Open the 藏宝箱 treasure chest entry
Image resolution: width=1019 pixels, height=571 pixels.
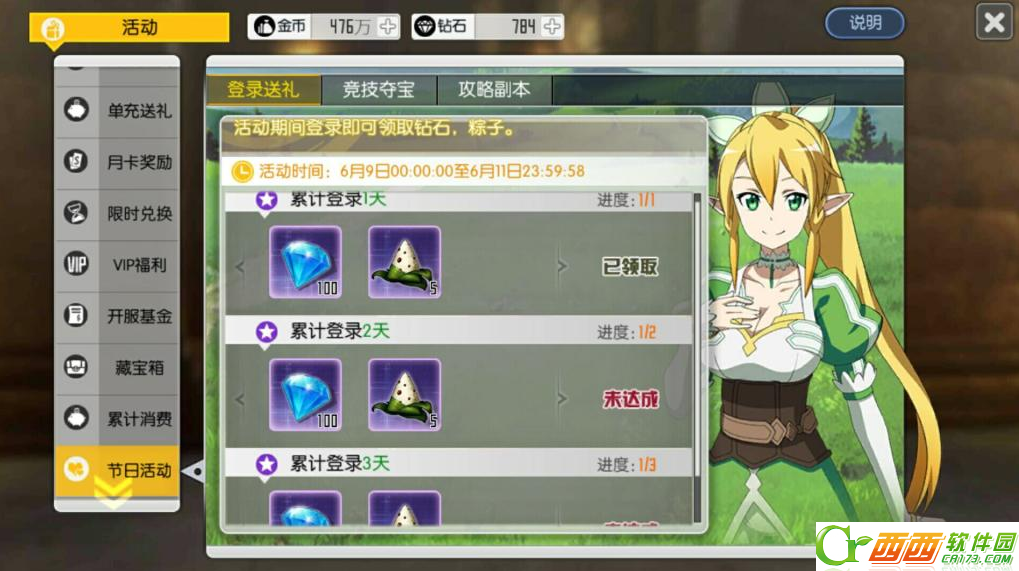(117, 367)
